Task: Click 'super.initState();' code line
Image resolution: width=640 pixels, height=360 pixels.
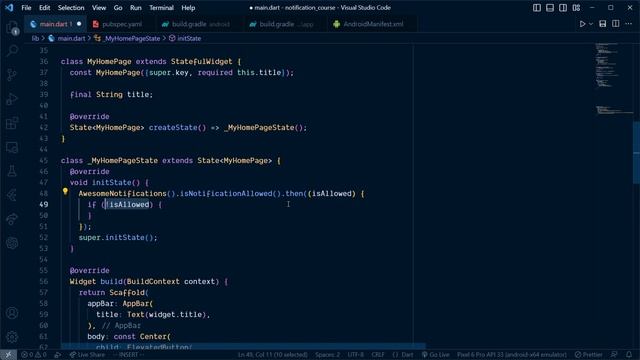Action: [118, 238]
